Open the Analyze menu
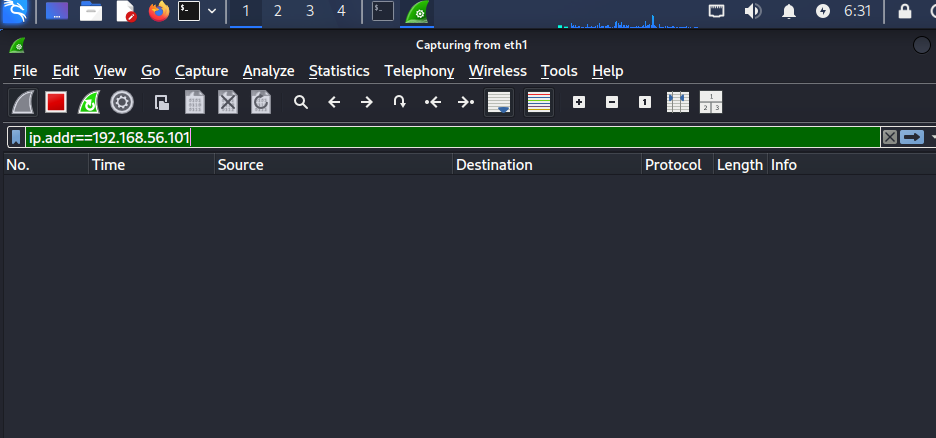The height and width of the screenshot is (438, 936). click(x=269, y=71)
